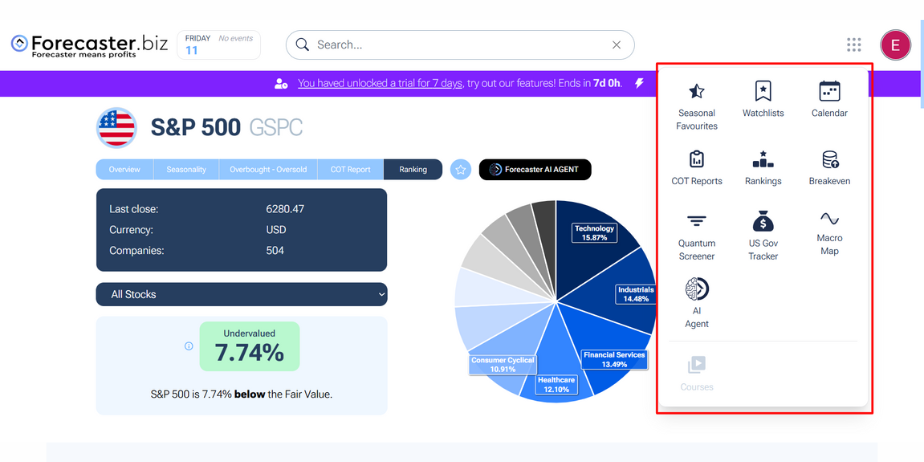Select the Ranking tab
This screenshot has width=924, height=462.
tap(413, 169)
